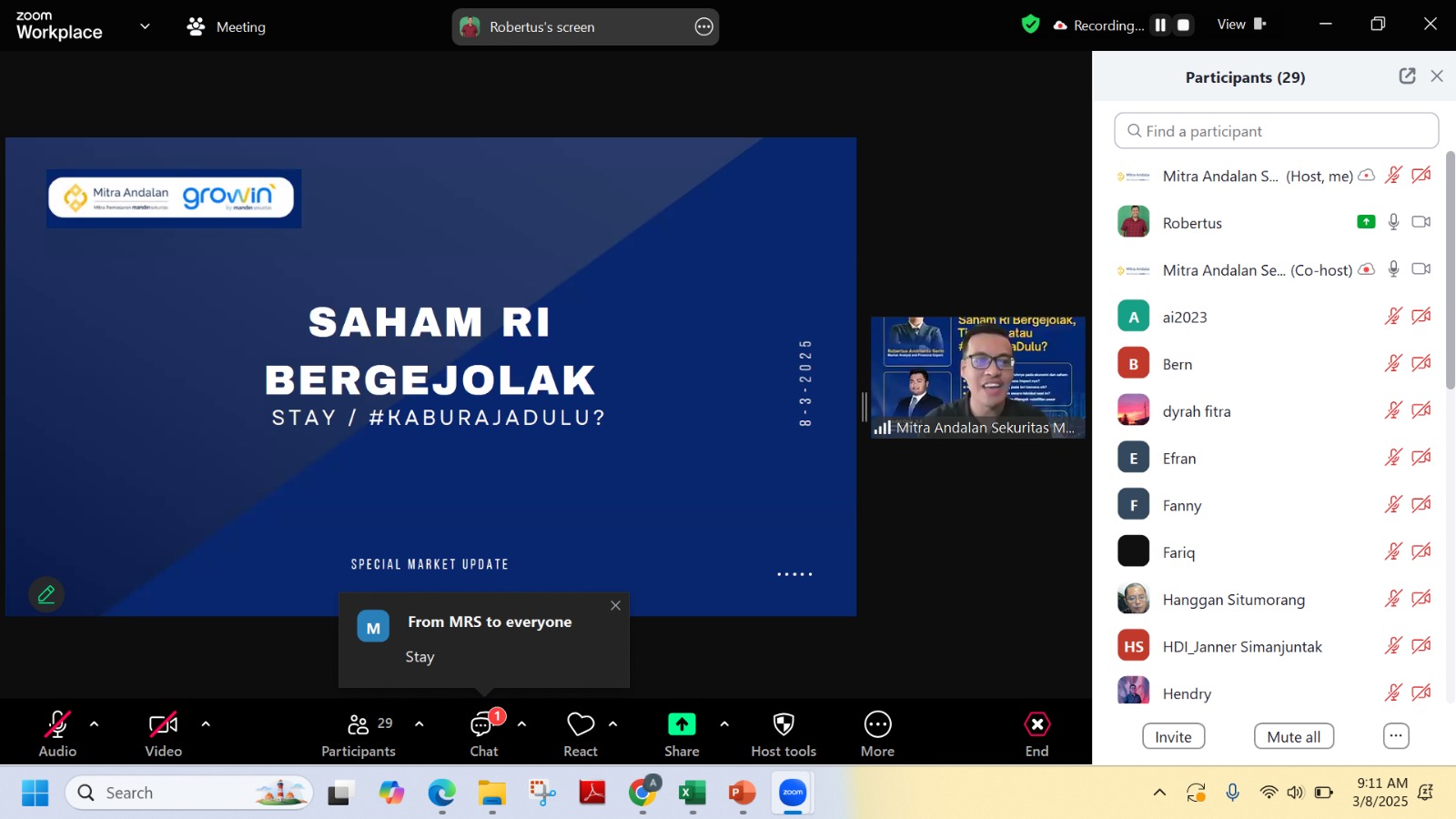Stop the meeting recording
Screen dimensions: 1456x819
(x=1184, y=25)
